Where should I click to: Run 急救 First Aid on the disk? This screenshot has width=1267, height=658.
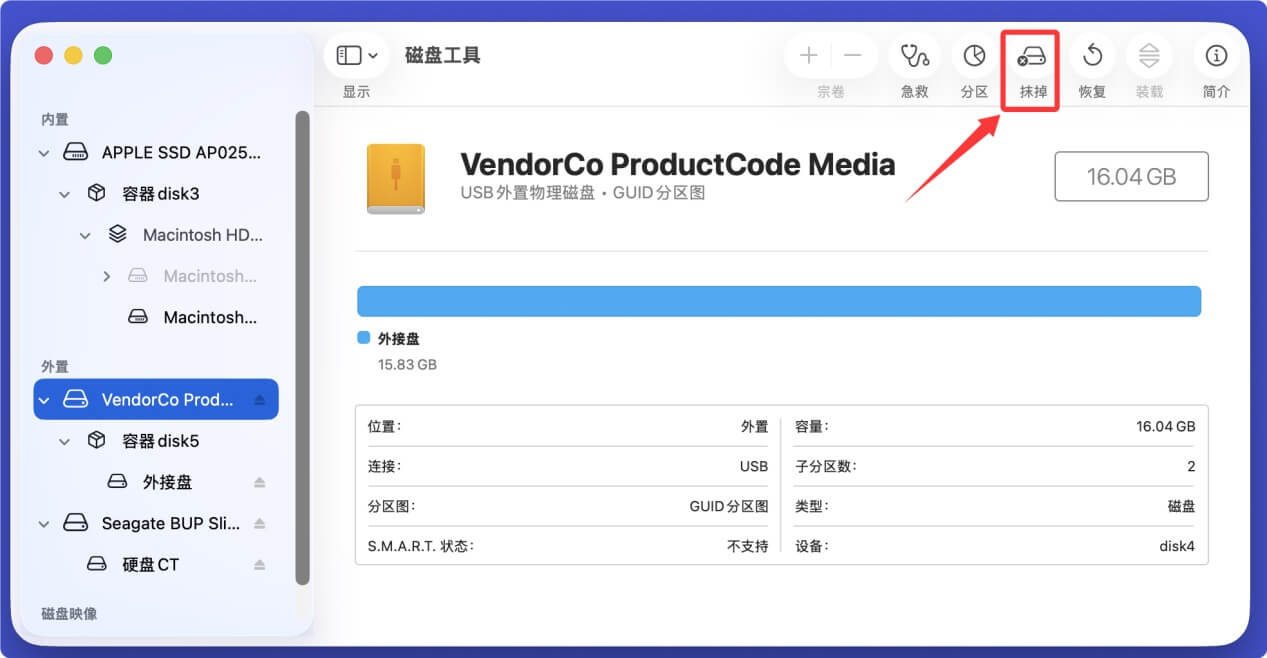pyautogui.click(x=913, y=56)
